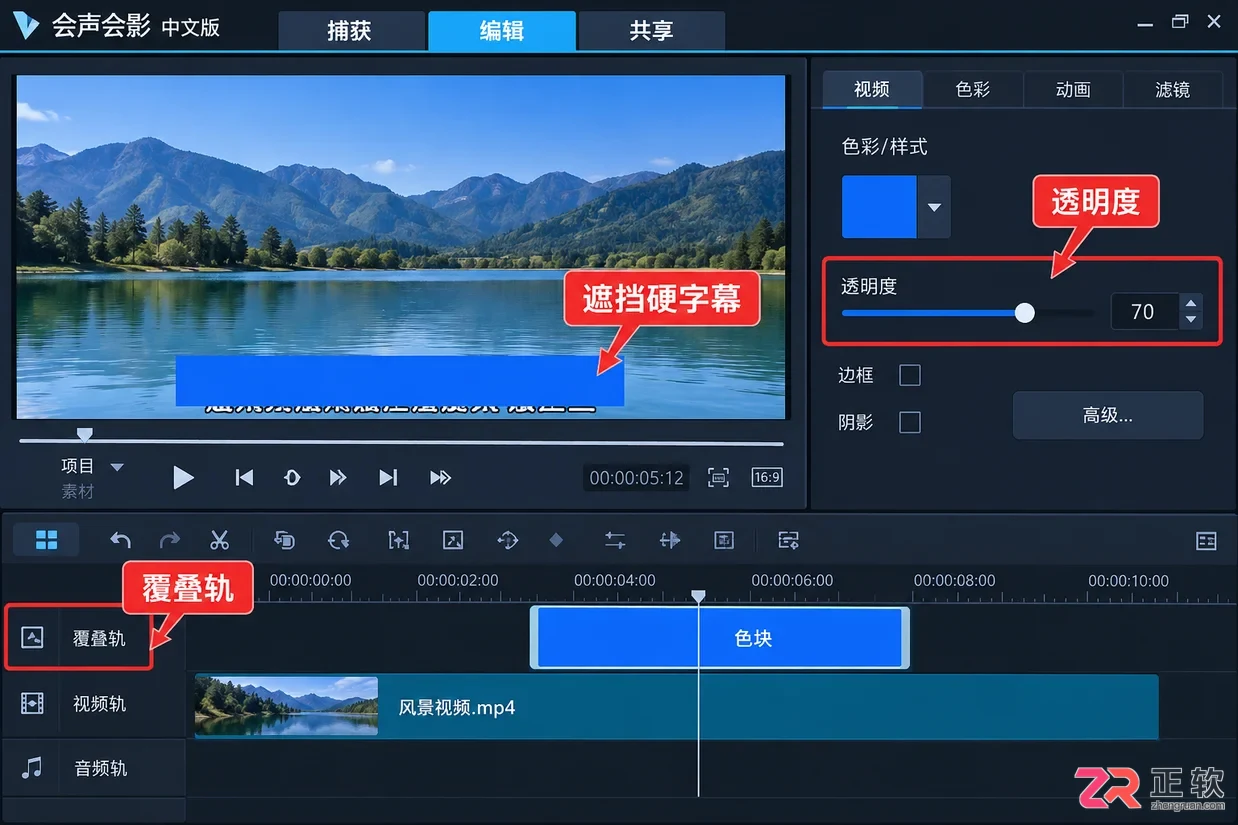Screen dimensions: 1238x825
Task: Open the 视频 options tab
Action: [872, 89]
